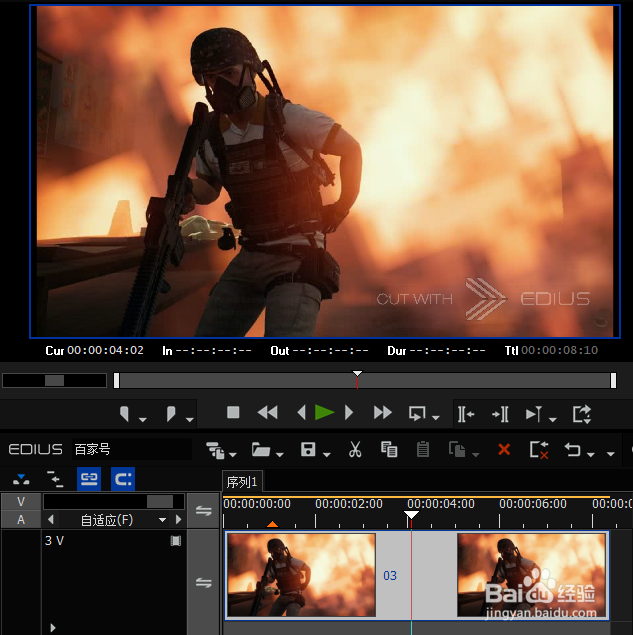Click the timeline cursor marker at 00:00:04:00
633x635 pixels.
point(411,515)
